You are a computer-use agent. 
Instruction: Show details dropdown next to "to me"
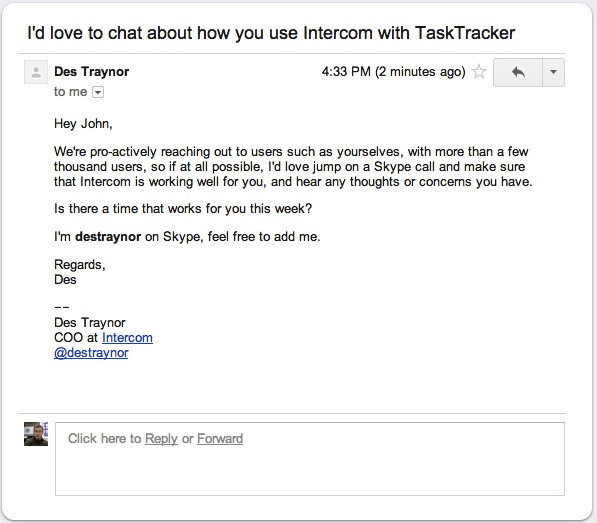click(98, 92)
